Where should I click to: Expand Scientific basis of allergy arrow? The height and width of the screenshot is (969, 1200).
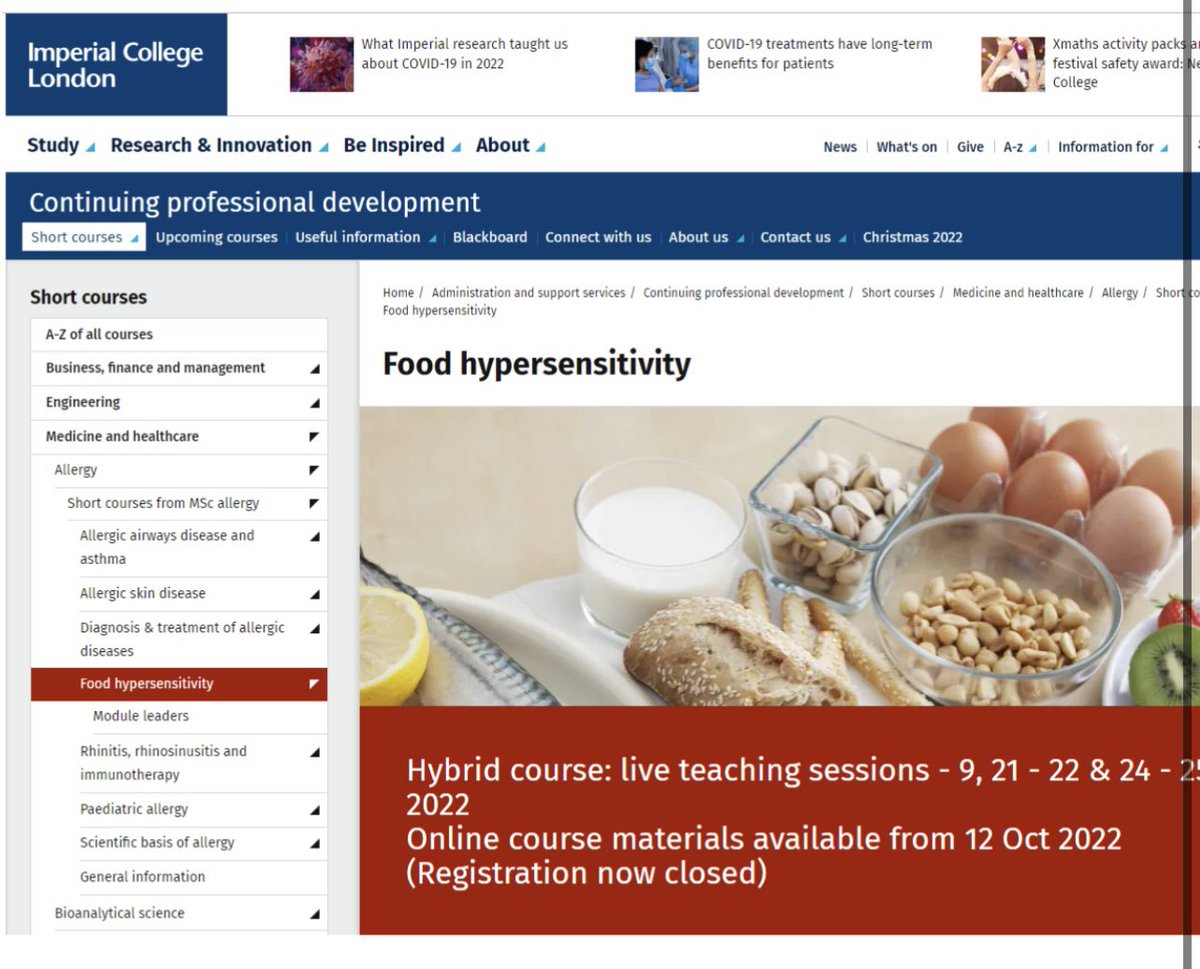[314, 844]
